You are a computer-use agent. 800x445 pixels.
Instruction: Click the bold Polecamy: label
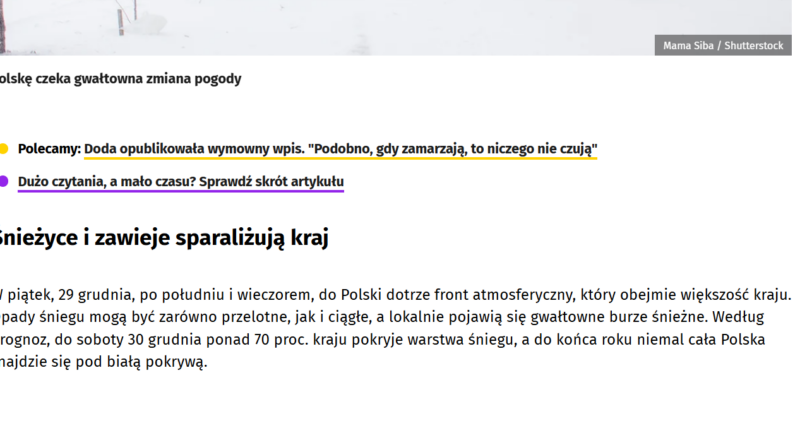(48, 149)
